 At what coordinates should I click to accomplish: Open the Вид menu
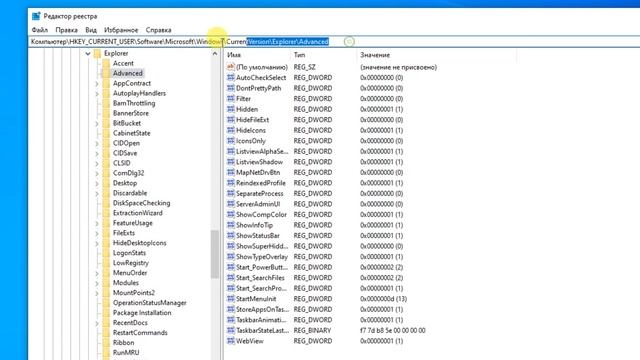91,30
